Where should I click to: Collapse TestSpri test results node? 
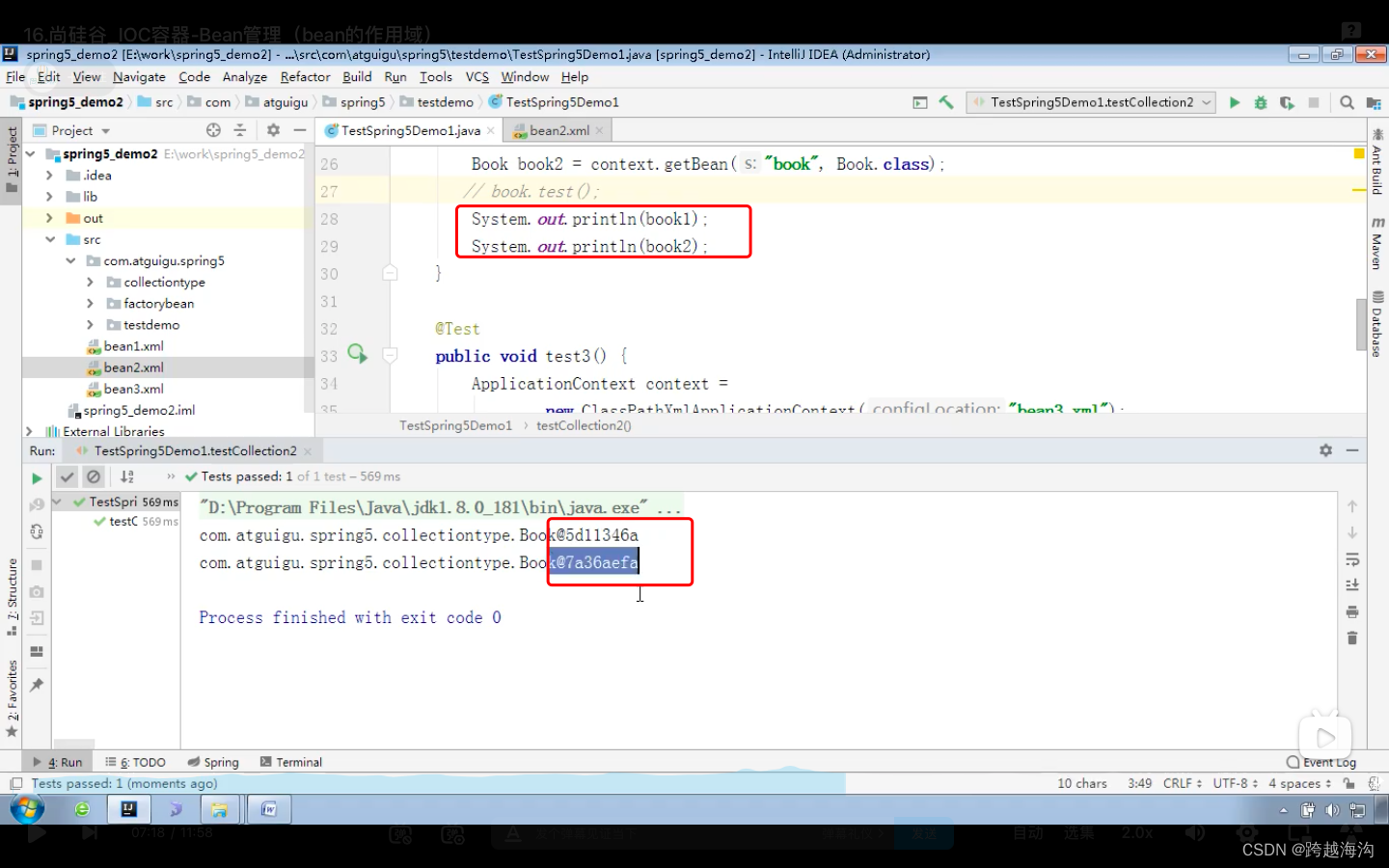pyautogui.click(x=57, y=502)
